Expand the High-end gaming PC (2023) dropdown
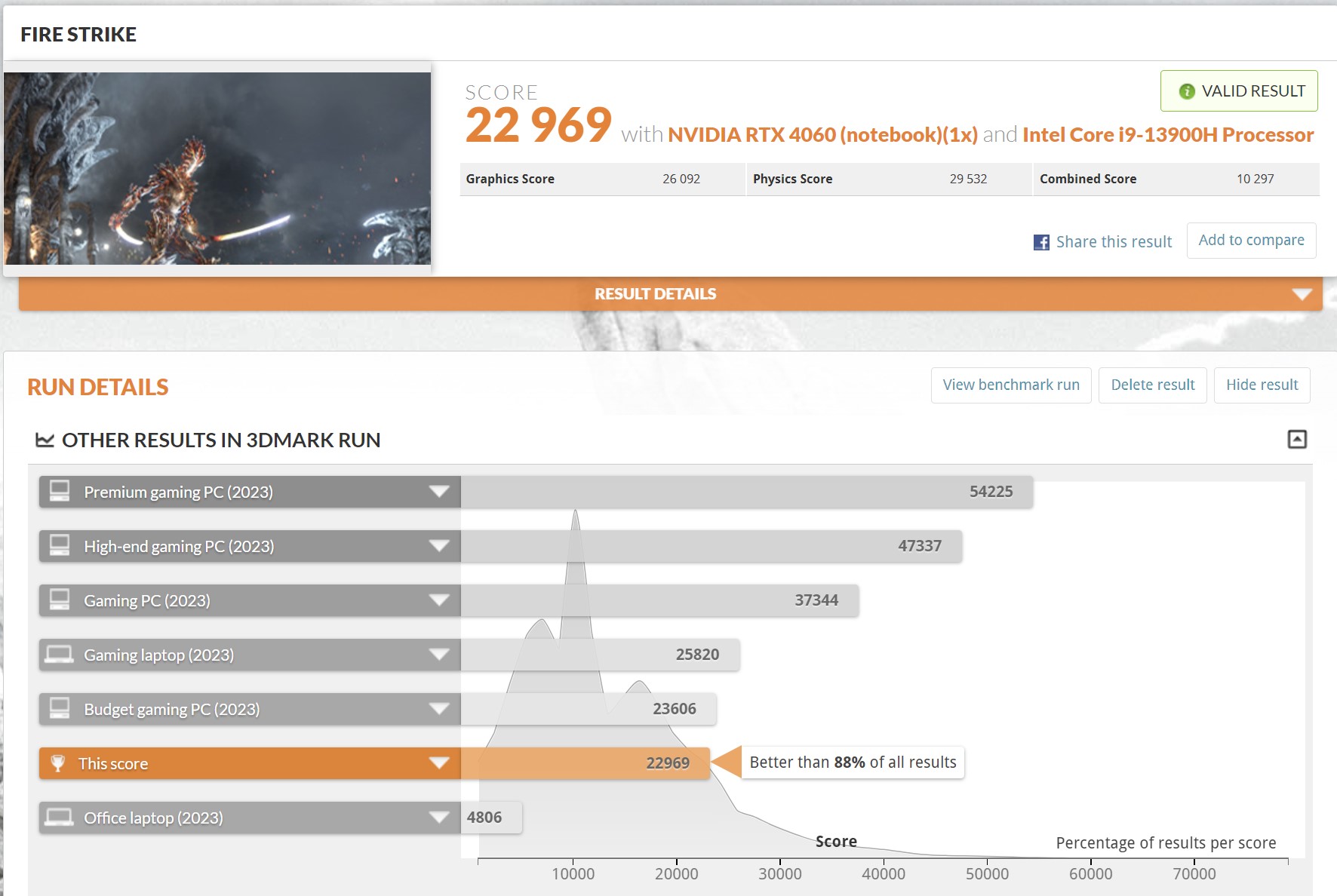1337x896 pixels. pos(439,546)
